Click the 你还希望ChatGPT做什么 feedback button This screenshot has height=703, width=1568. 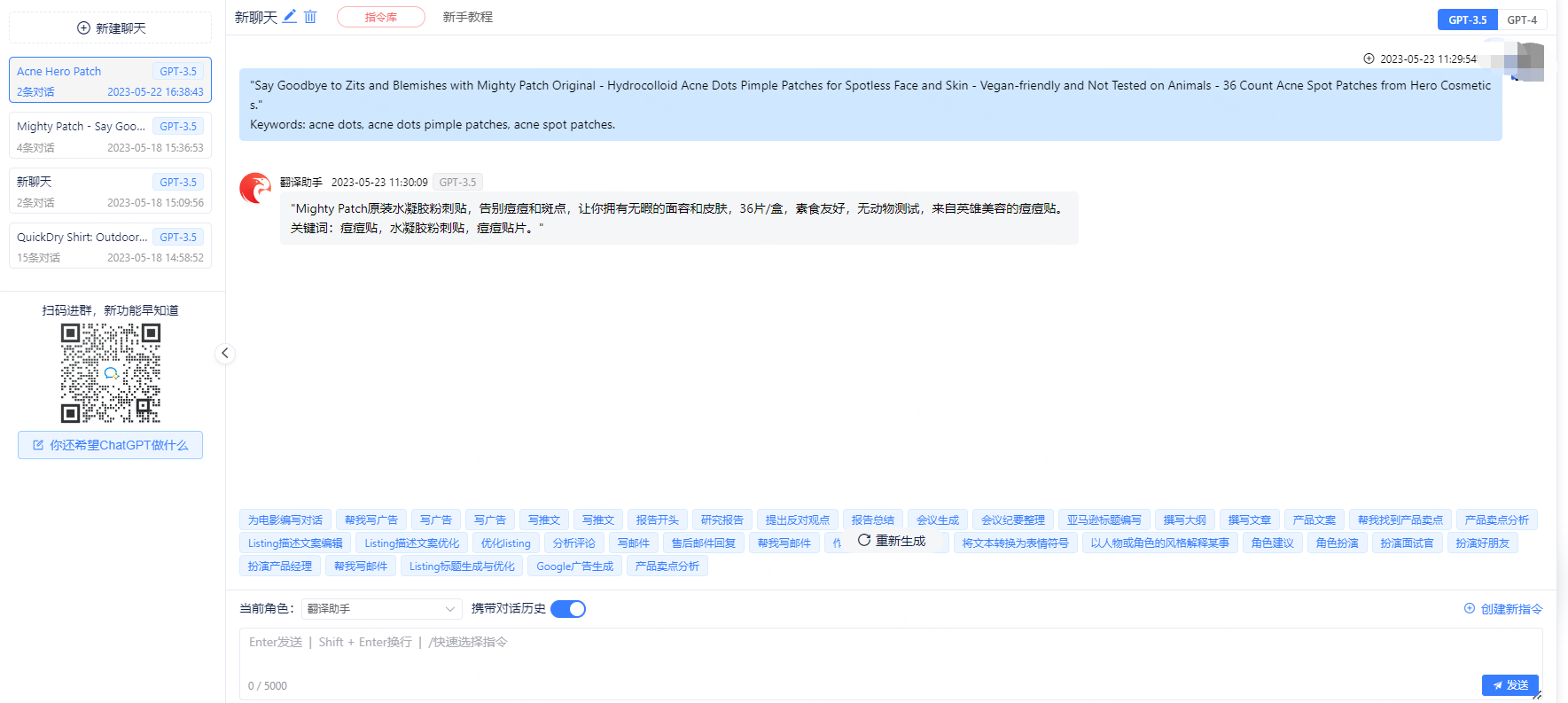click(x=111, y=445)
